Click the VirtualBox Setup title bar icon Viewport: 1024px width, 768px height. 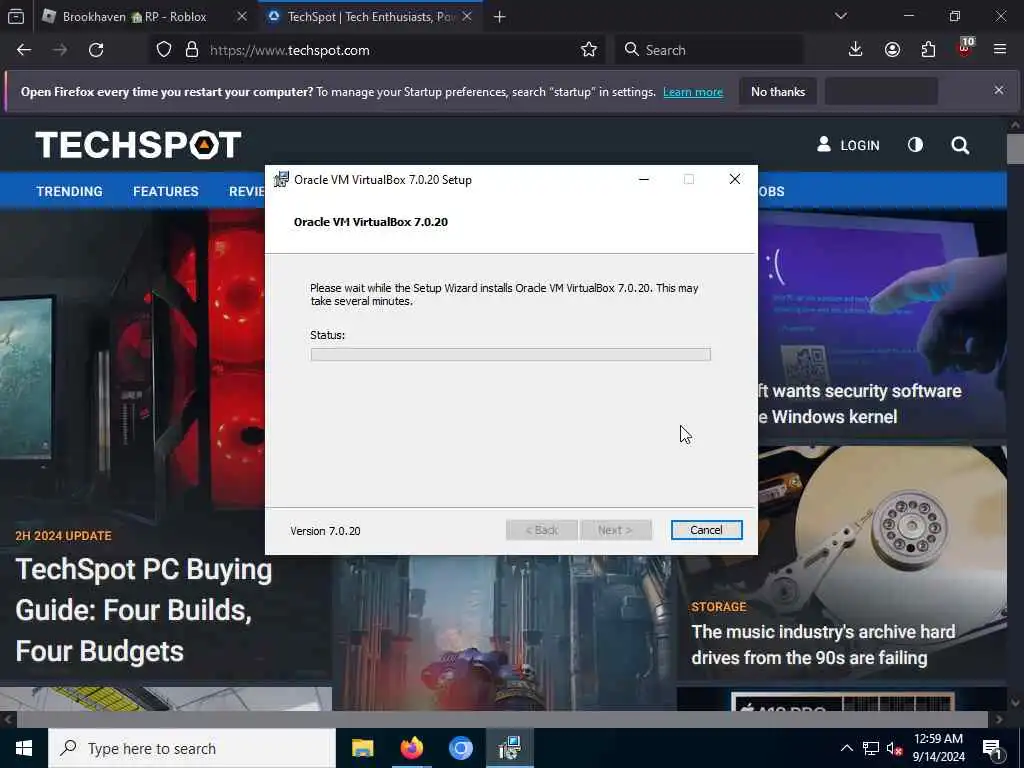(x=281, y=179)
